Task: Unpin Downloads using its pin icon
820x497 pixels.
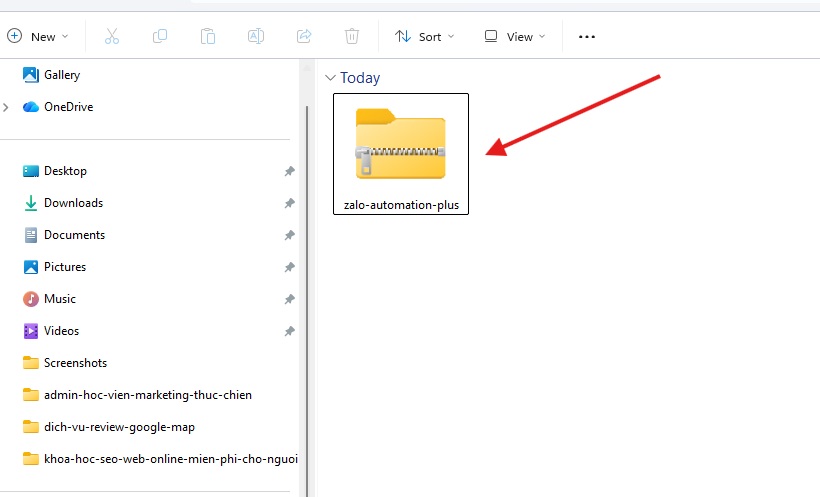Action: coord(290,203)
